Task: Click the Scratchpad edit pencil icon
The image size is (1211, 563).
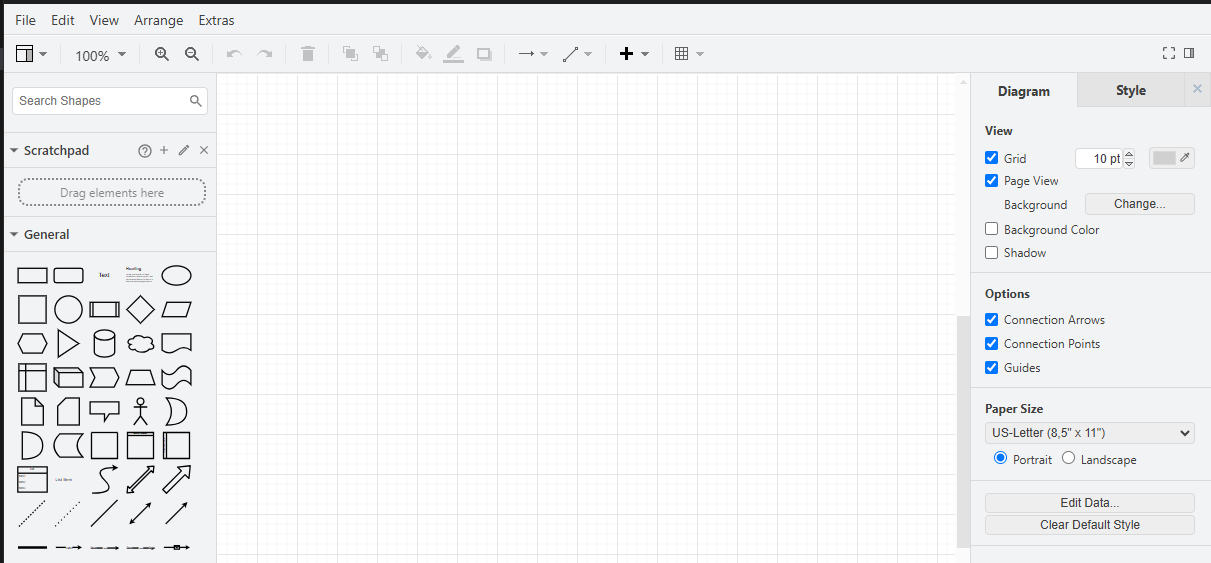Action: (184, 150)
